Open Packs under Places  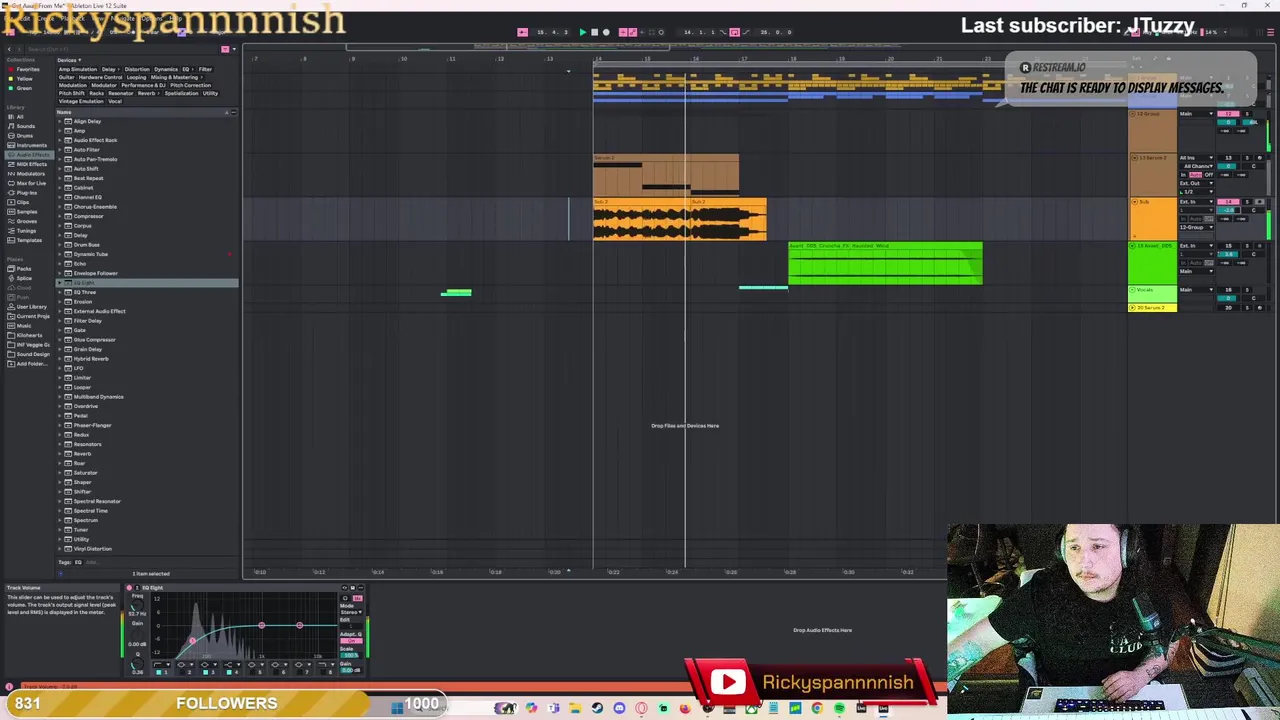(x=24, y=269)
